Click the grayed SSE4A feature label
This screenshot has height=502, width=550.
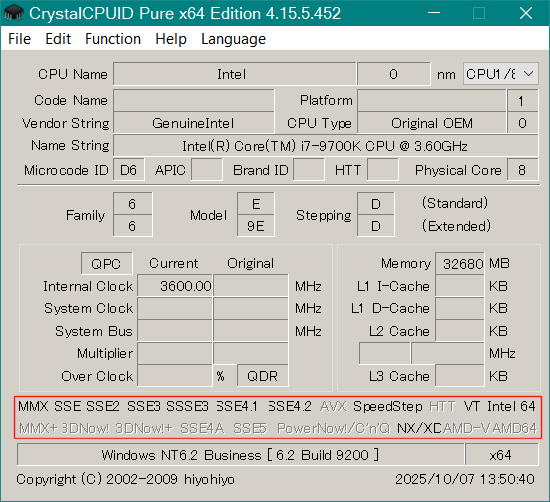202,428
